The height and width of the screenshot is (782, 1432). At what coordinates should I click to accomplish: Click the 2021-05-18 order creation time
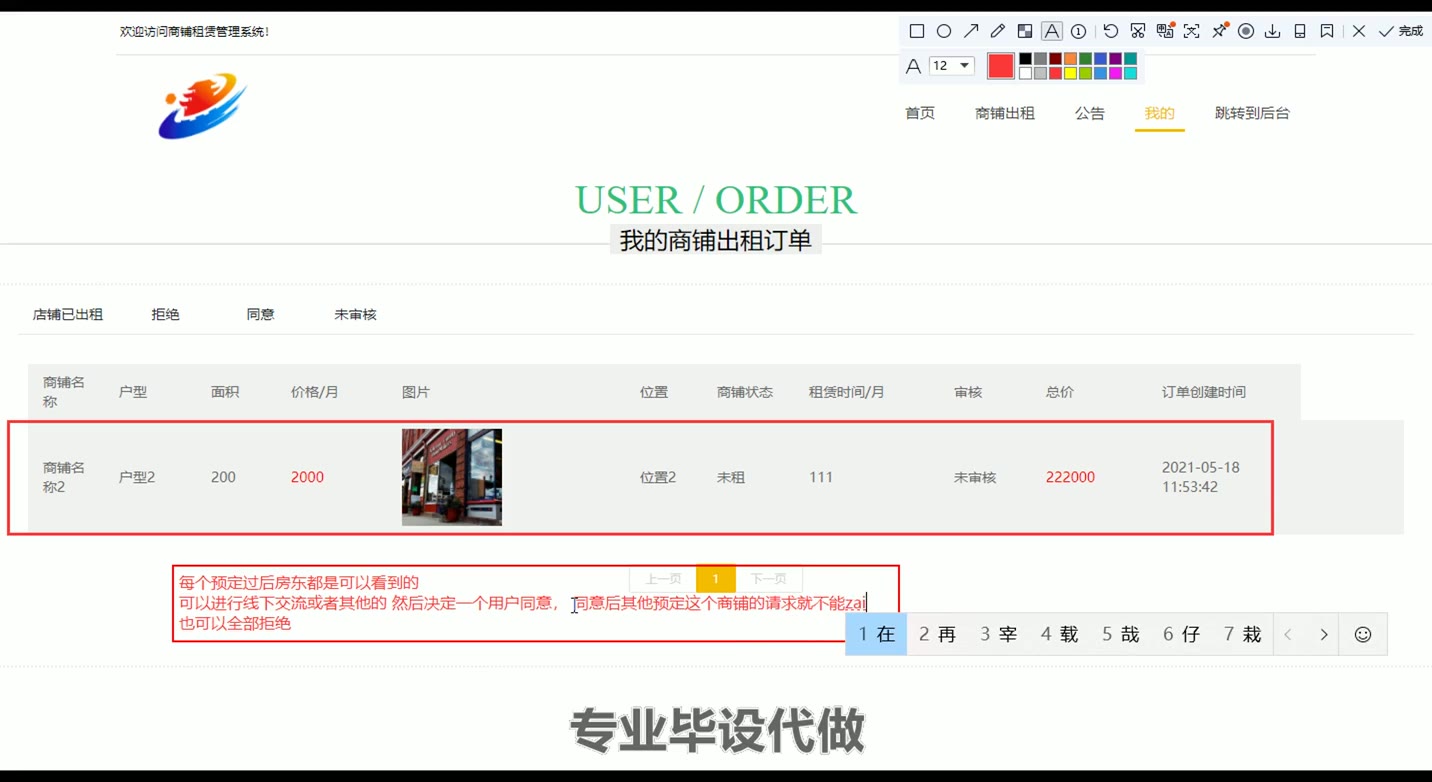pos(1200,477)
